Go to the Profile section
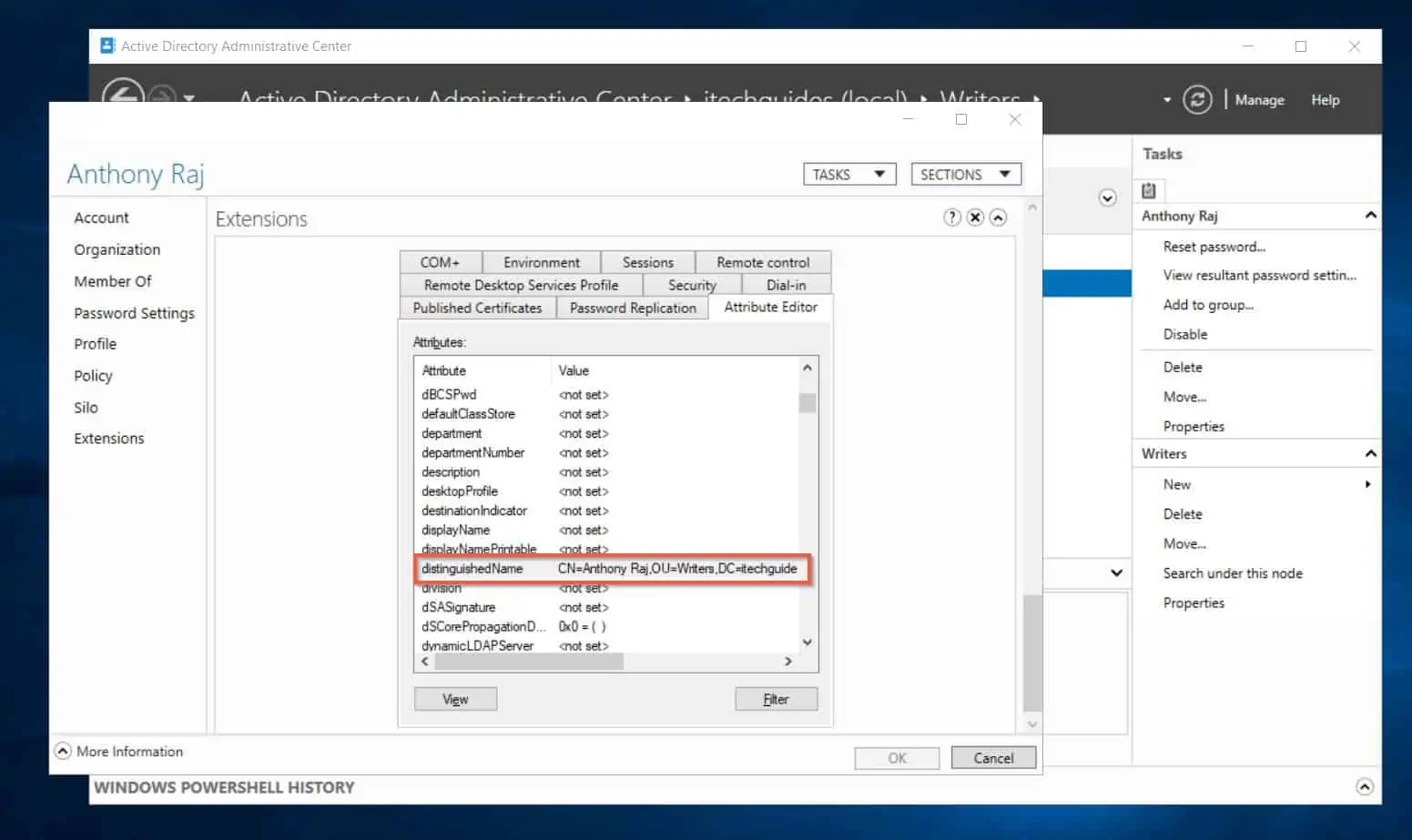 (x=95, y=344)
